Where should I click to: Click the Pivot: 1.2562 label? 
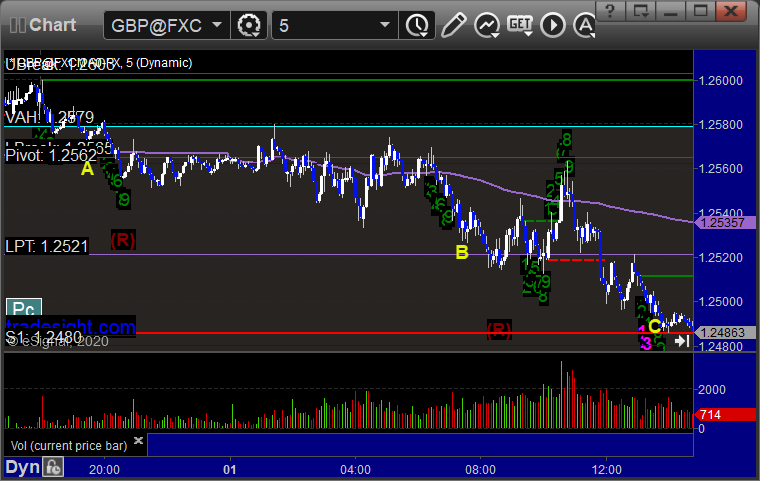click(51, 156)
